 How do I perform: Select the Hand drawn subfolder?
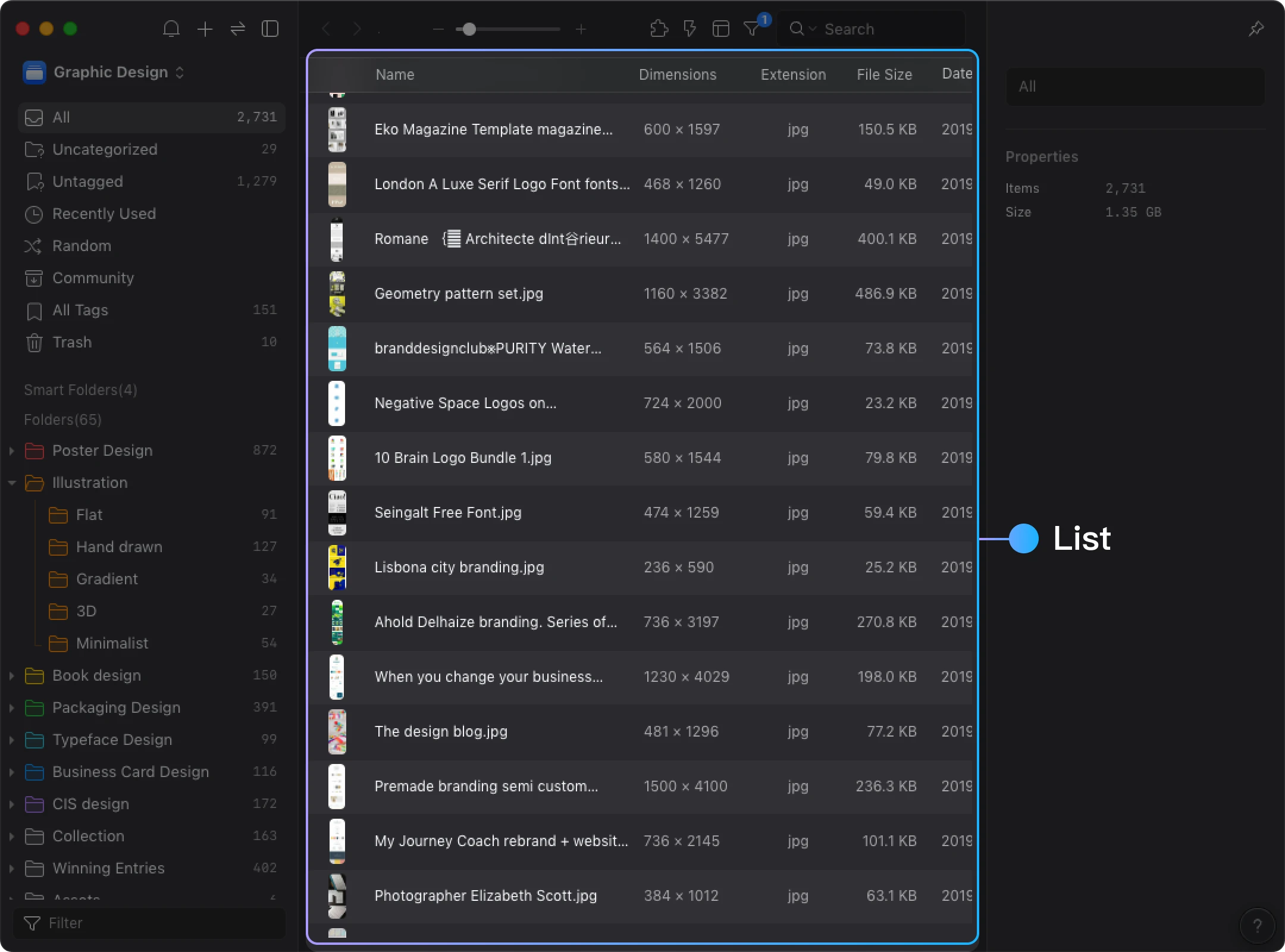(164, 547)
